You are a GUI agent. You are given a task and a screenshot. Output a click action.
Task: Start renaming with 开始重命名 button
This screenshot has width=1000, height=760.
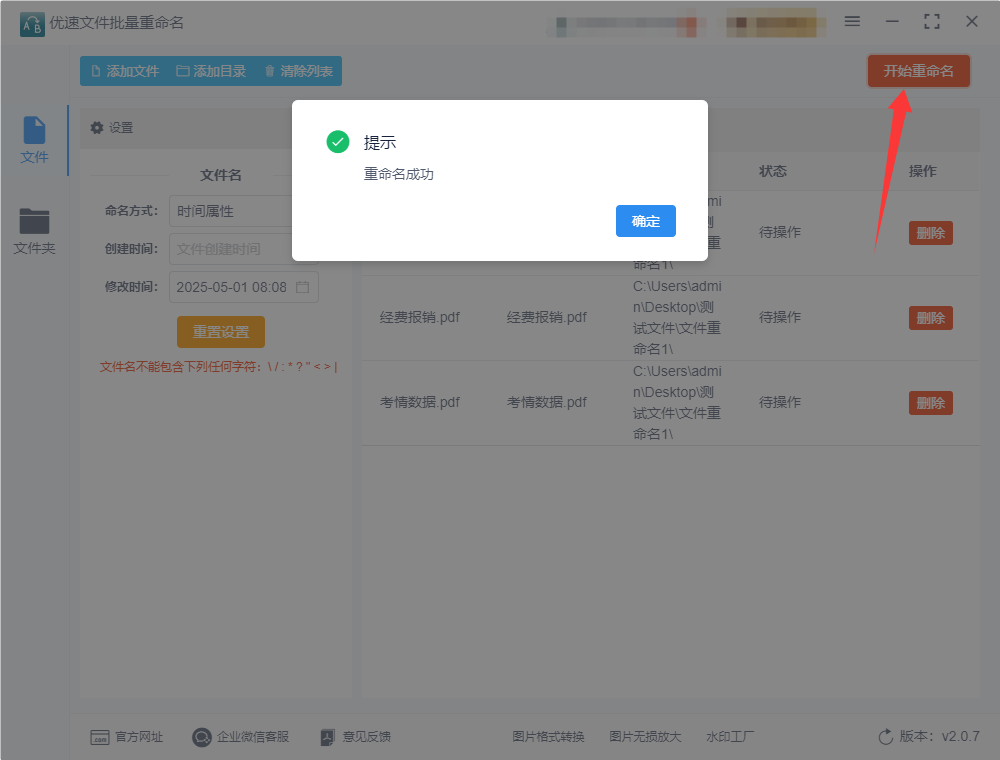click(918, 71)
